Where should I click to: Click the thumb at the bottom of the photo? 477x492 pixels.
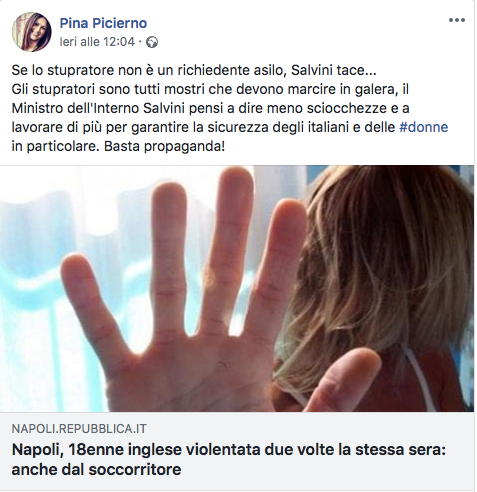click(342, 380)
